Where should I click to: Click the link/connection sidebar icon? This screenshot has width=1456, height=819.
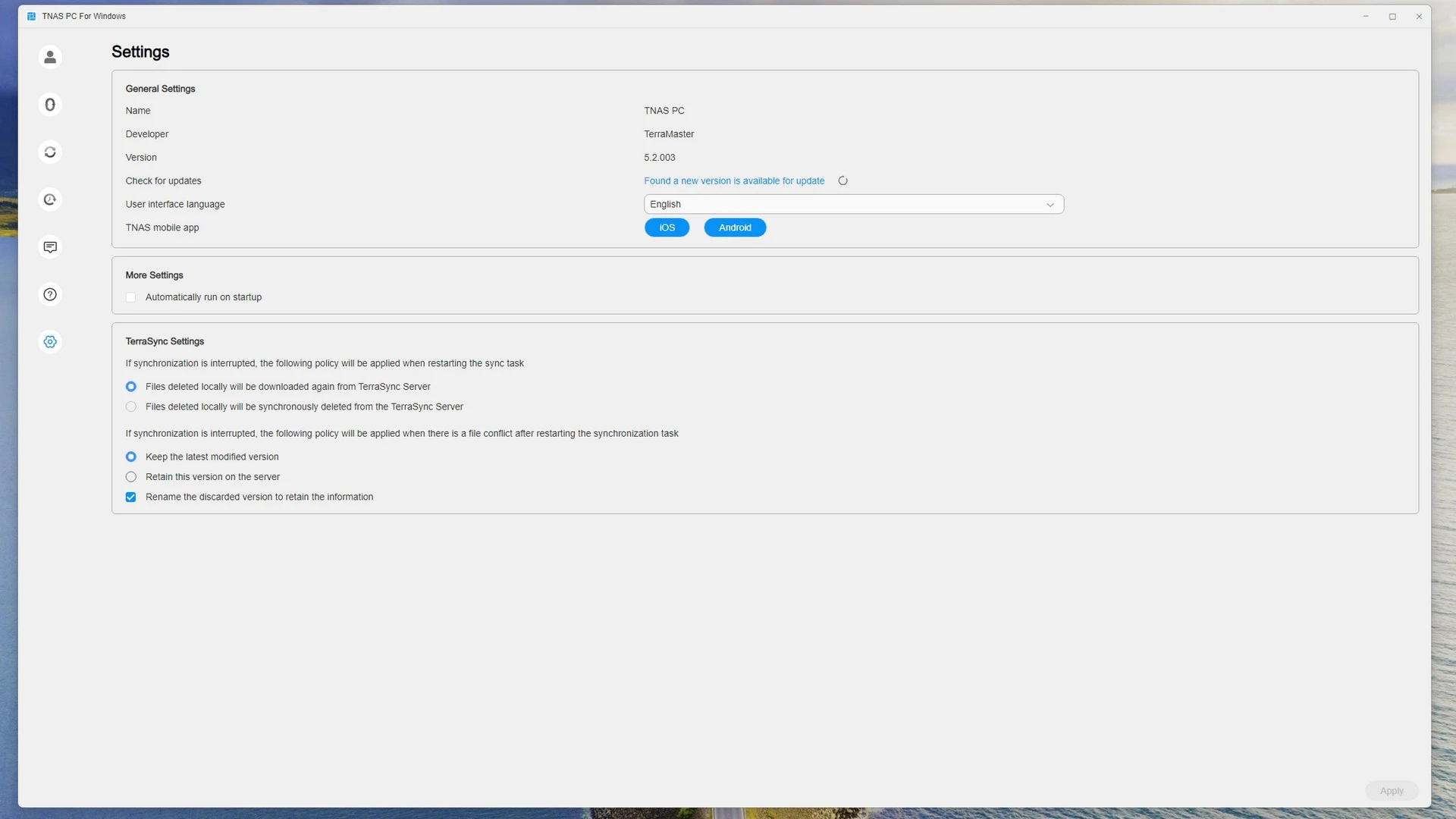pyautogui.click(x=50, y=105)
